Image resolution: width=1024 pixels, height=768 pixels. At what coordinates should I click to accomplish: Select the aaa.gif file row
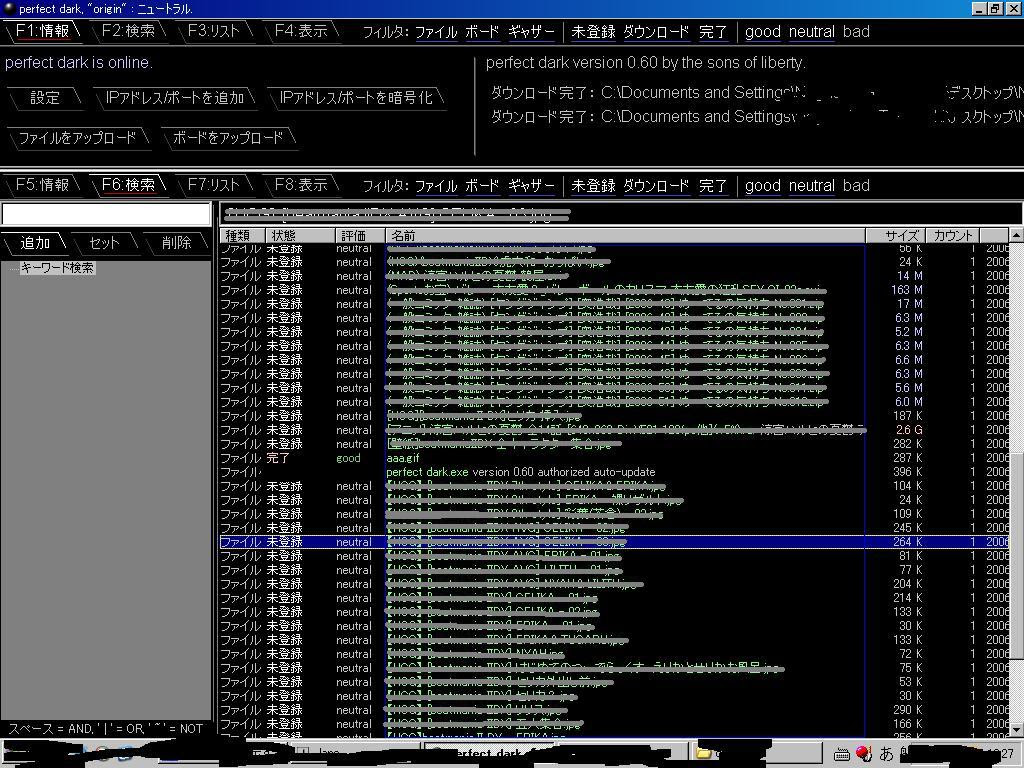click(614, 458)
